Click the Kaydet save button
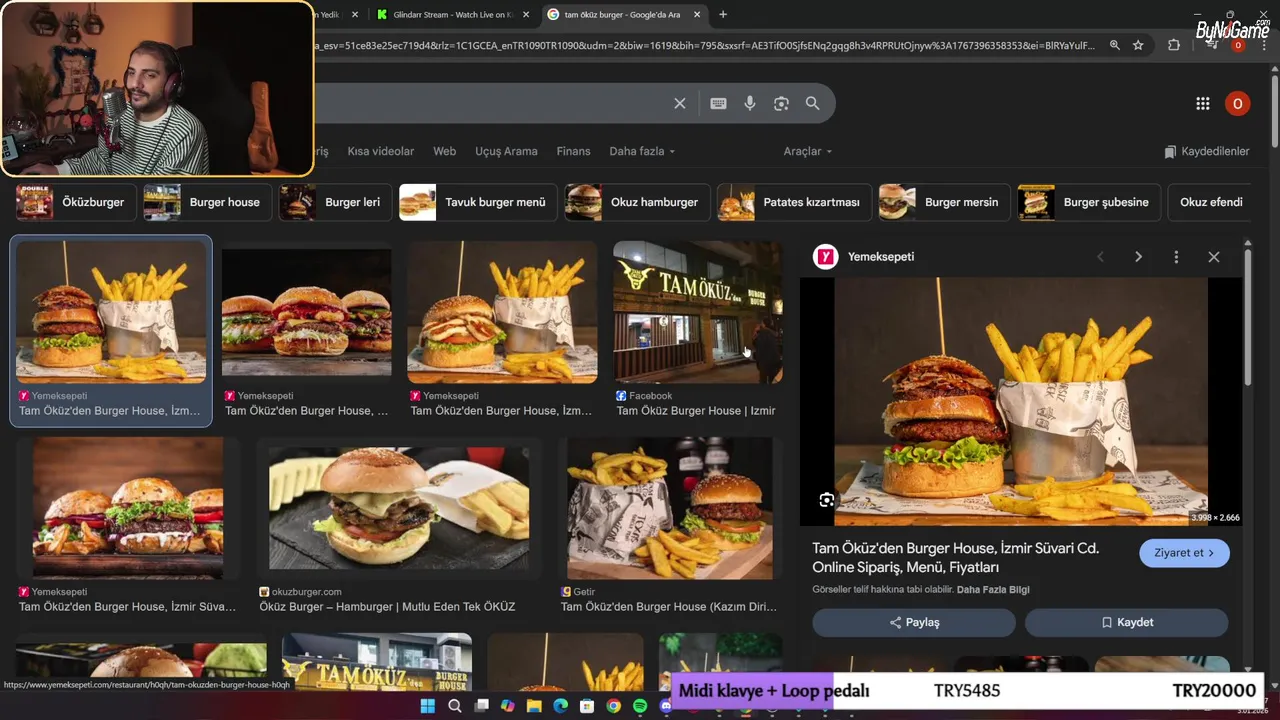Image resolution: width=1280 pixels, height=720 pixels. pyautogui.click(x=1127, y=622)
